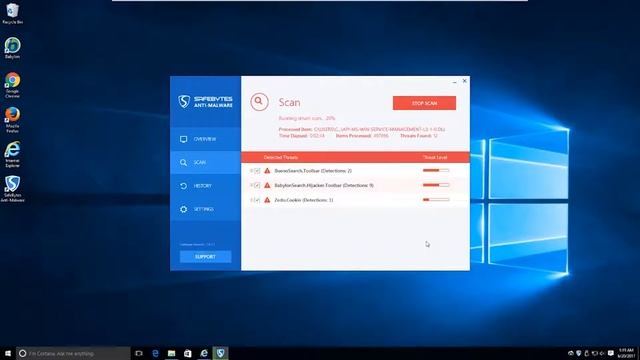
Task: Open Babylon desktop shortcut
Action: [12, 48]
